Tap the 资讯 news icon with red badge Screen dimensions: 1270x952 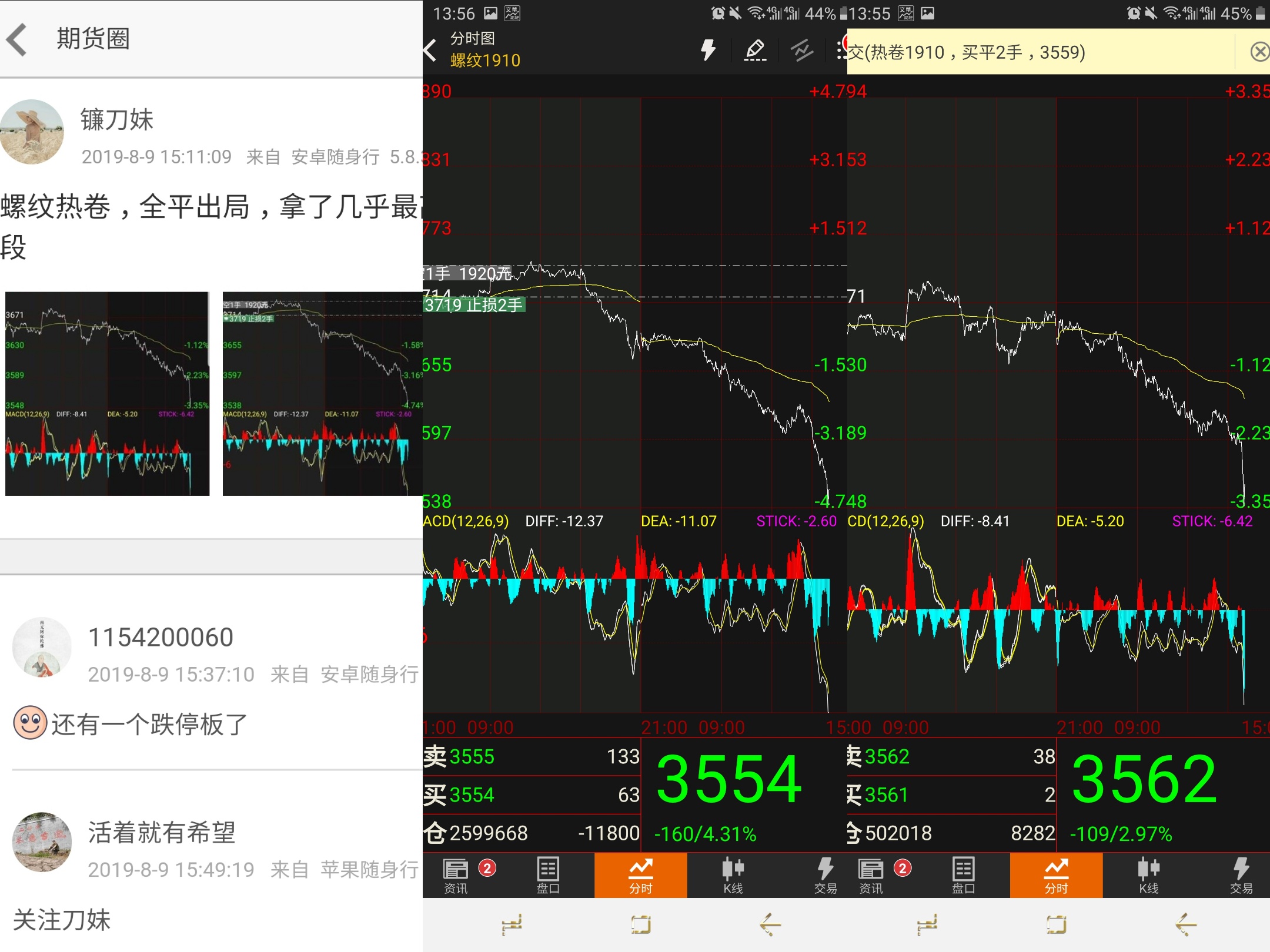(457, 876)
